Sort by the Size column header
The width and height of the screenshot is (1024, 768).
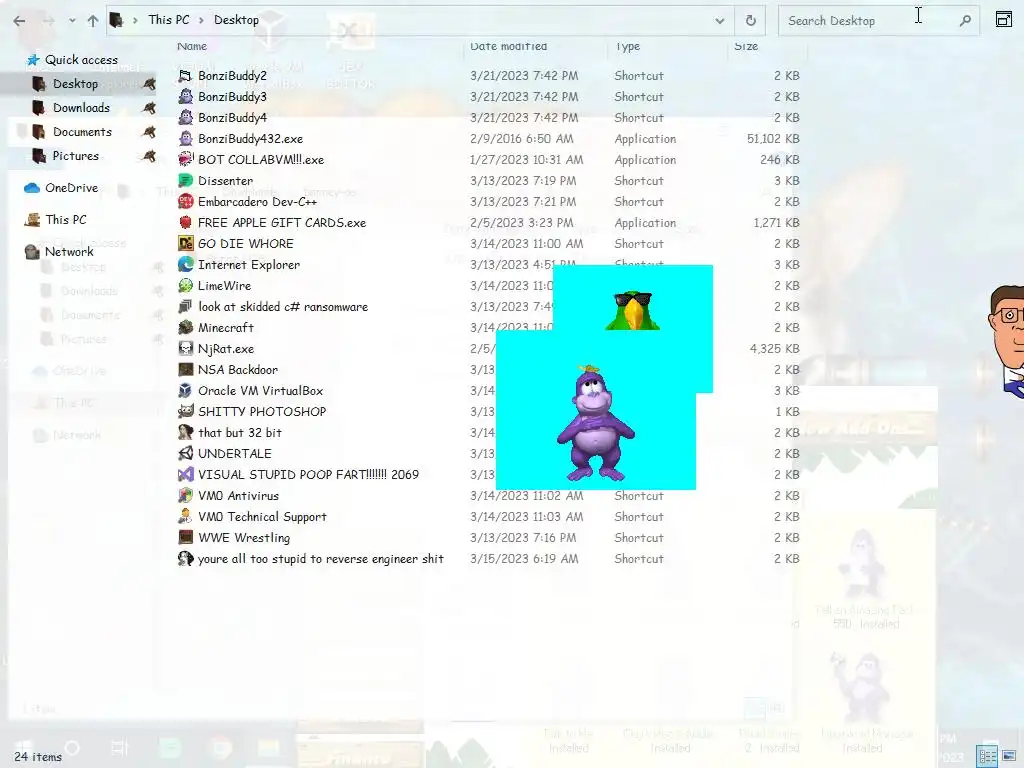[746, 46]
